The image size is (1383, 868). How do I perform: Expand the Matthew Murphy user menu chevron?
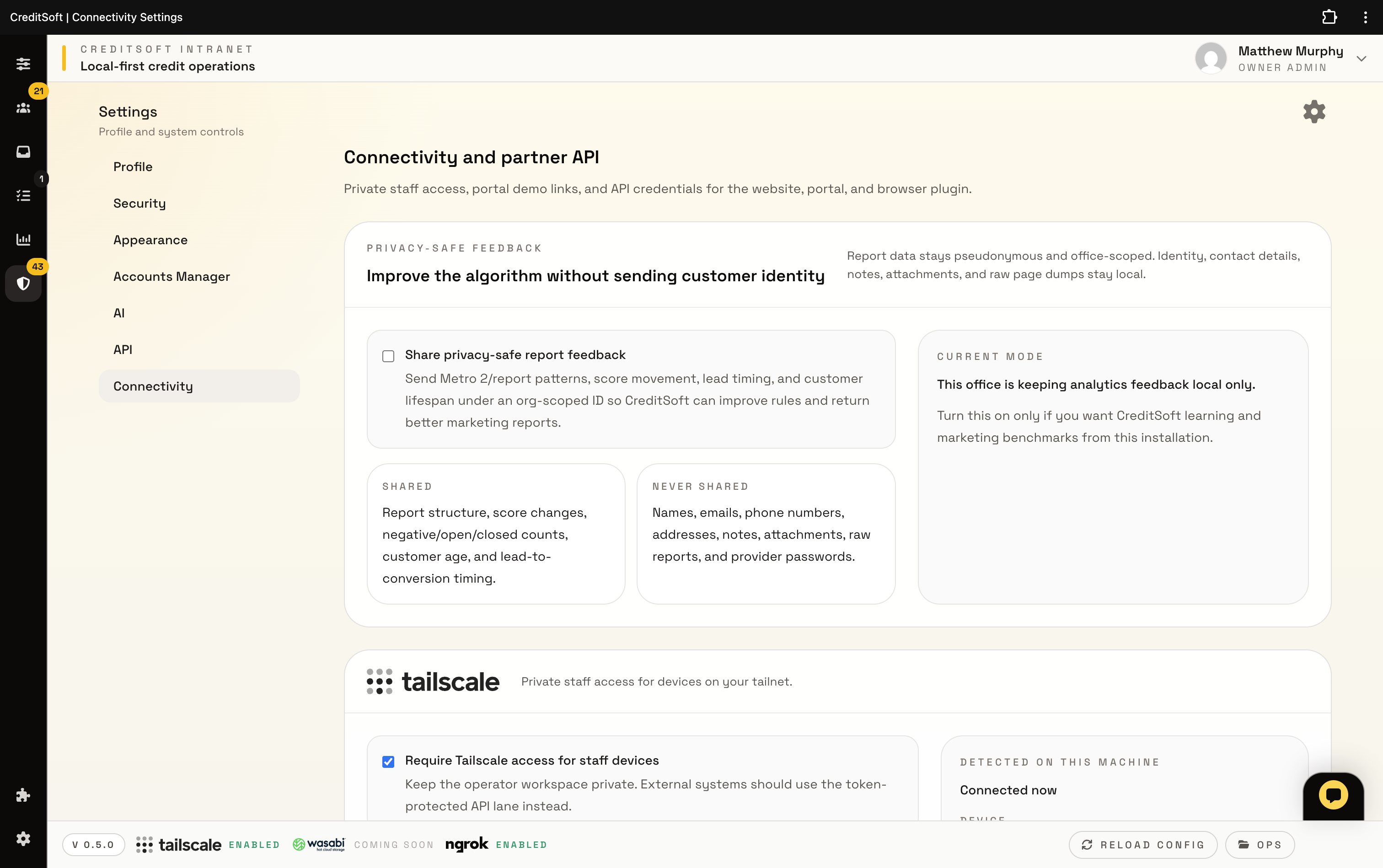click(1361, 59)
